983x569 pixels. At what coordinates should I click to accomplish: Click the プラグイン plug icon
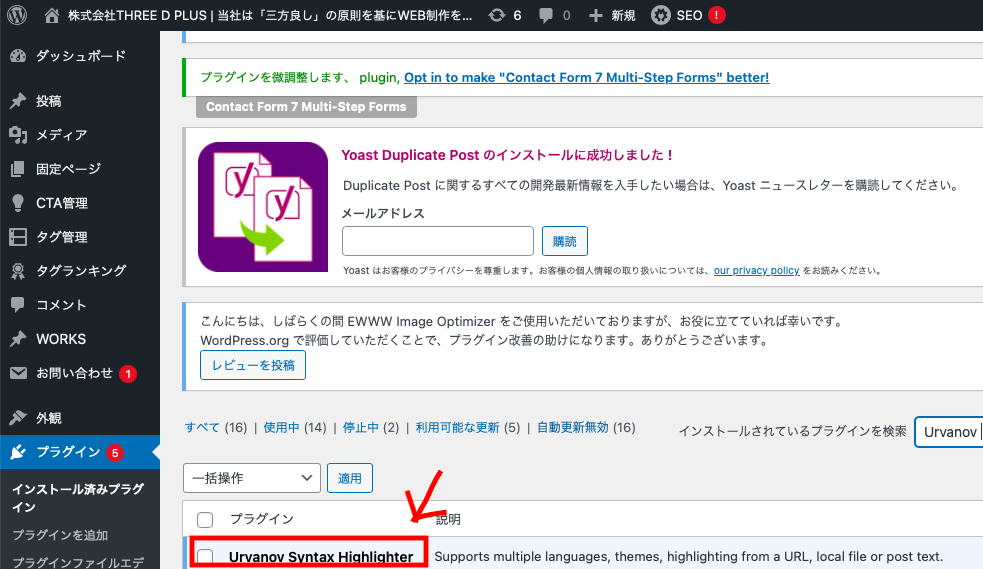(18, 452)
